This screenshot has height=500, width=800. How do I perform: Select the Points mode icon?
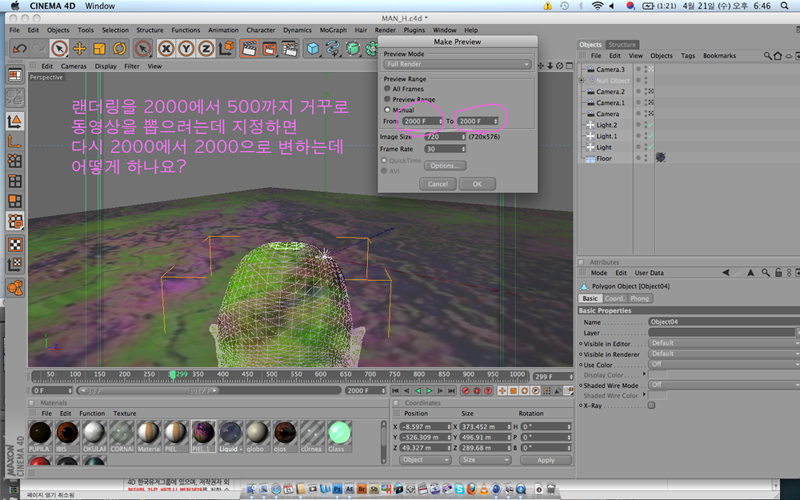15,161
